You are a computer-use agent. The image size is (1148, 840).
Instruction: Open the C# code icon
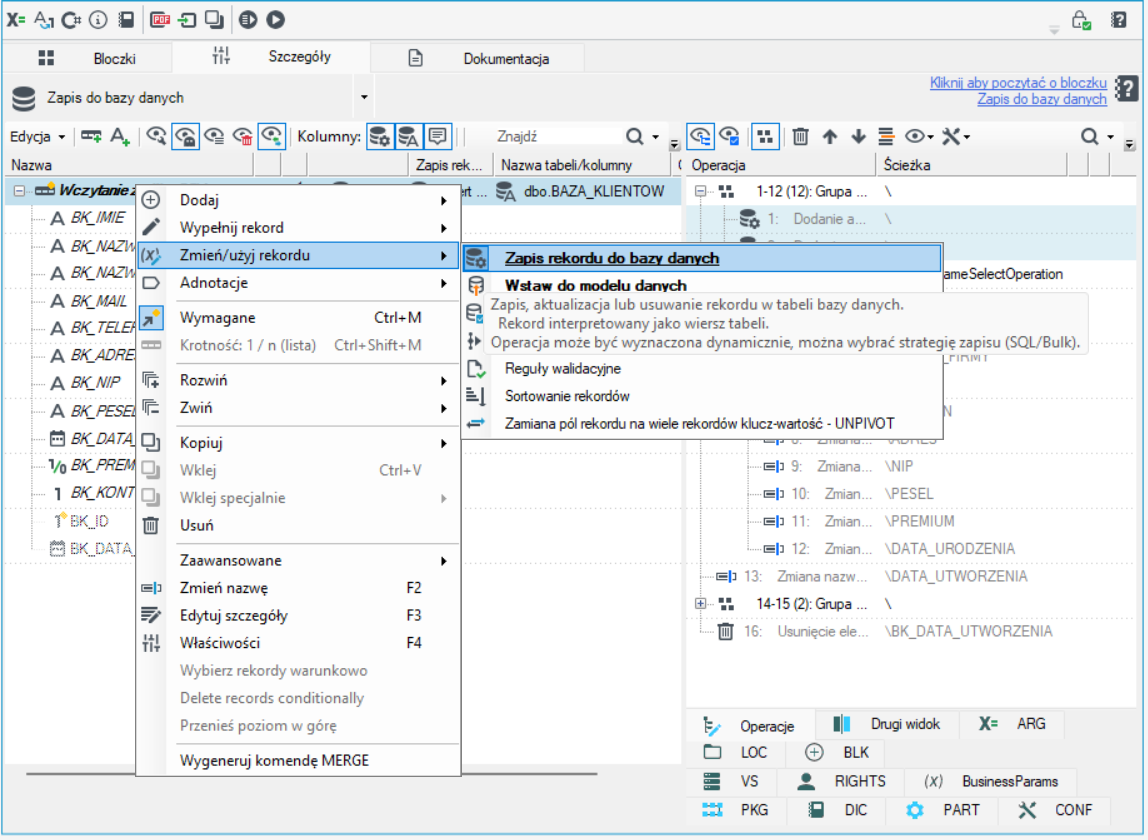tap(71, 20)
